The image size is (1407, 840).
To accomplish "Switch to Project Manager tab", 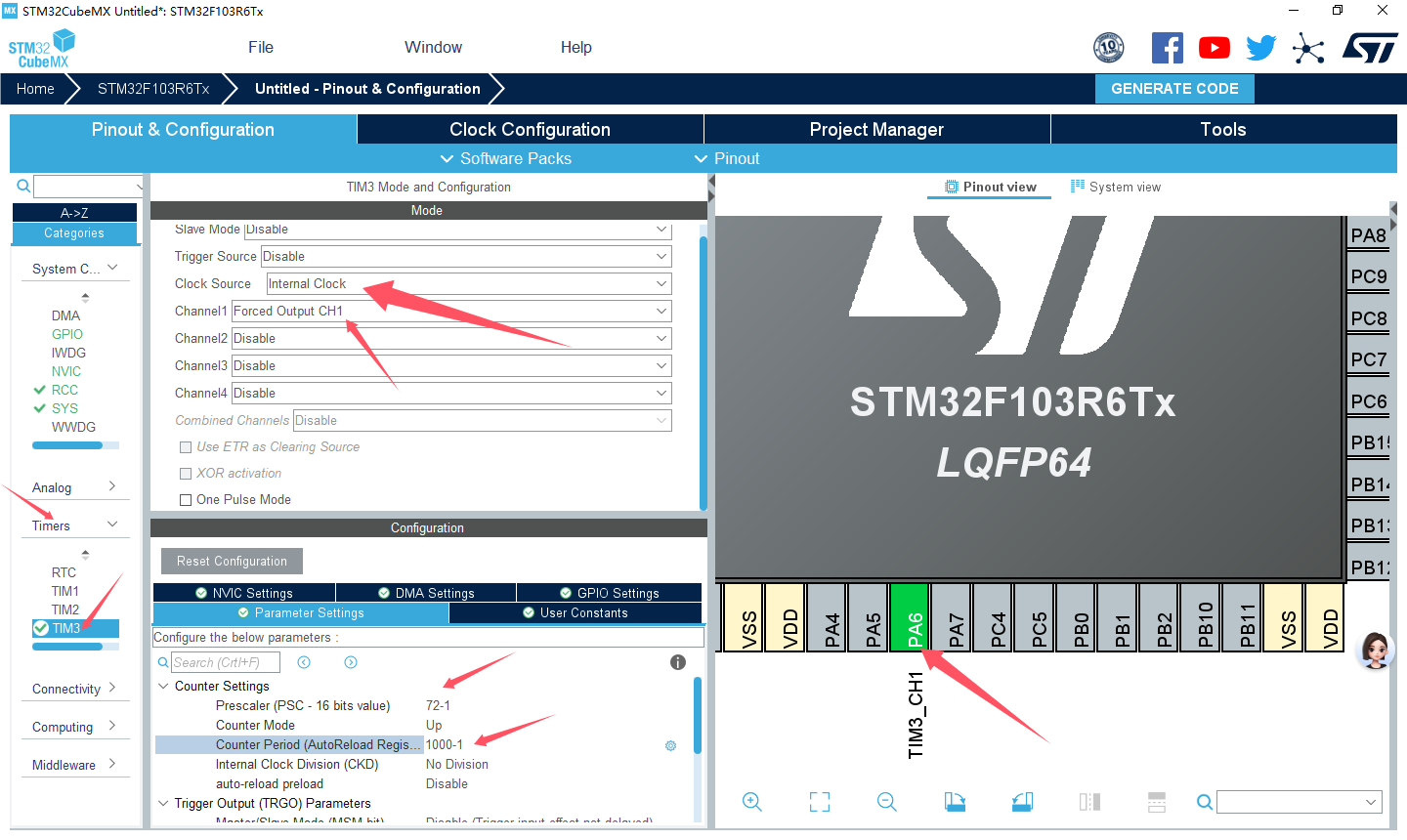I will pyautogui.click(x=876, y=129).
